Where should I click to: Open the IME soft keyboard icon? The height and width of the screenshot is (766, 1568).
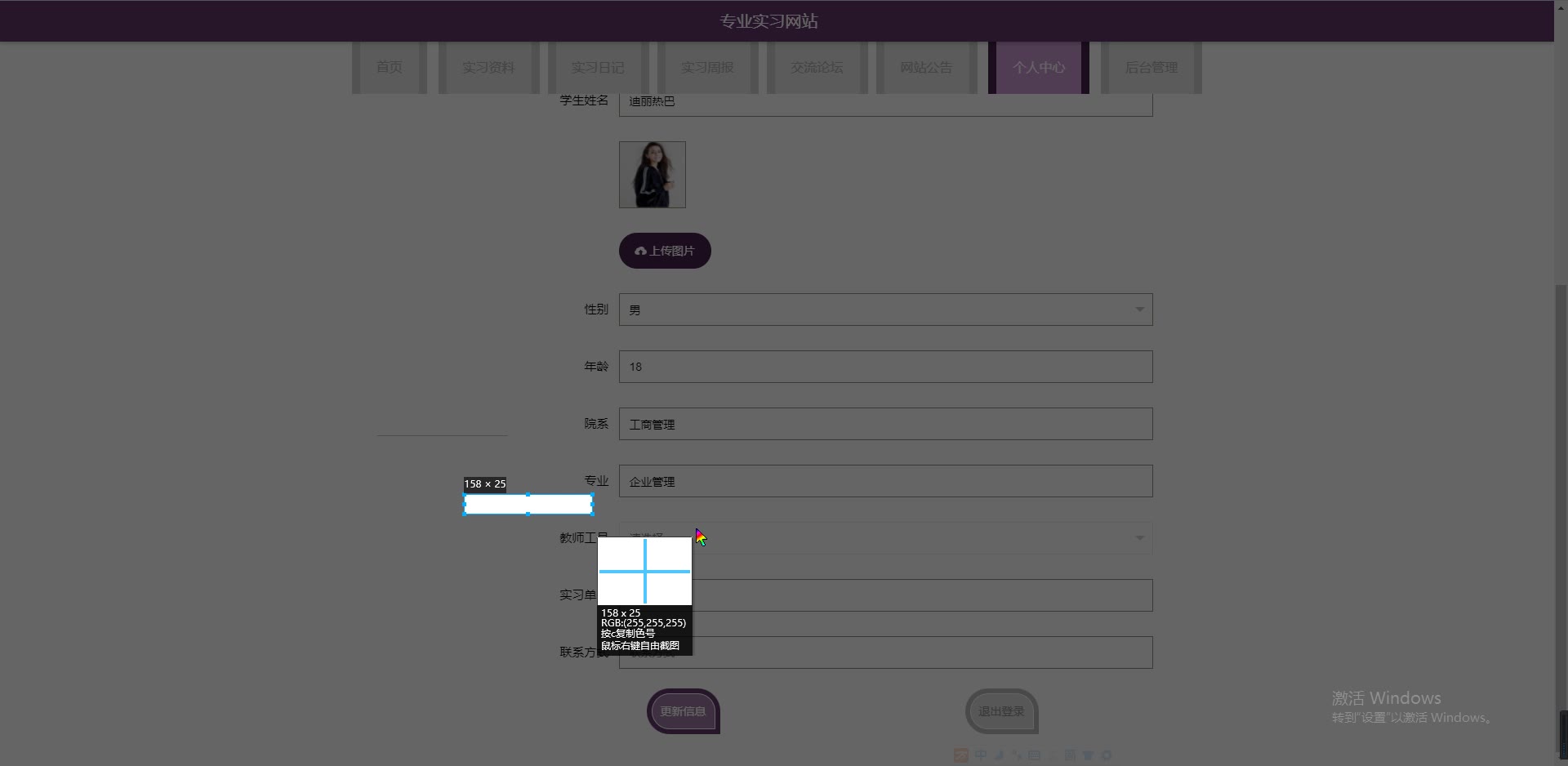tap(1035, 755)
